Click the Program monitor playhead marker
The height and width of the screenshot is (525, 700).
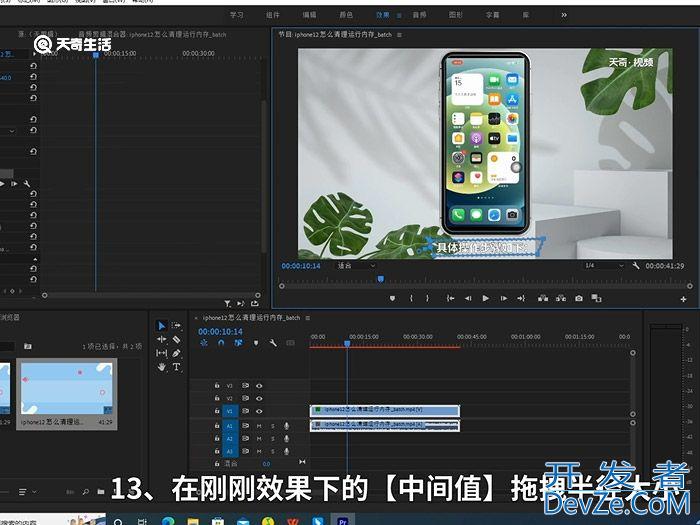[380, 279]
